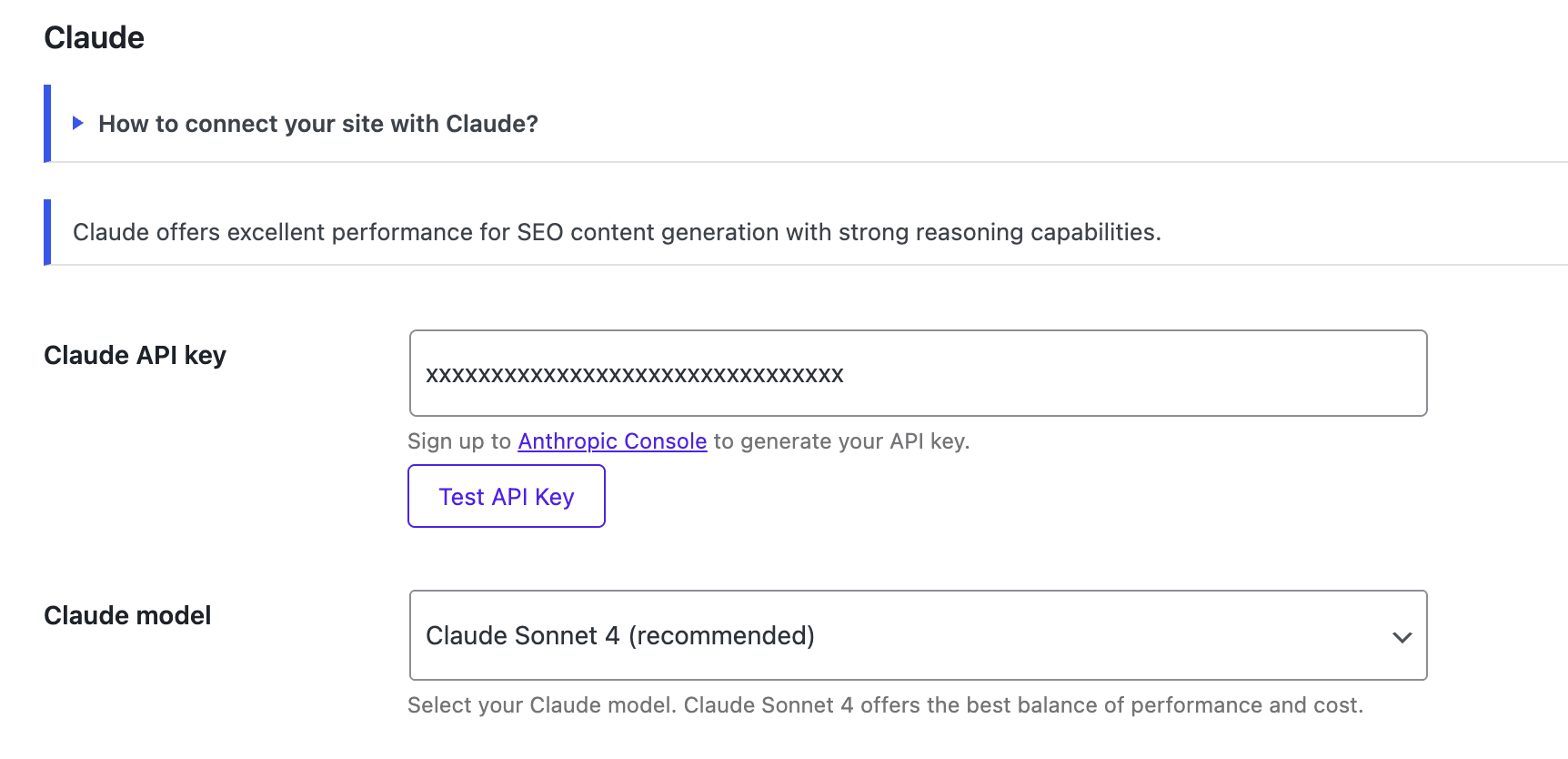This screenshot has width=1568, height=759.
Task: Click the chevron arrow in model dropdown
Action: [1402, 637]
